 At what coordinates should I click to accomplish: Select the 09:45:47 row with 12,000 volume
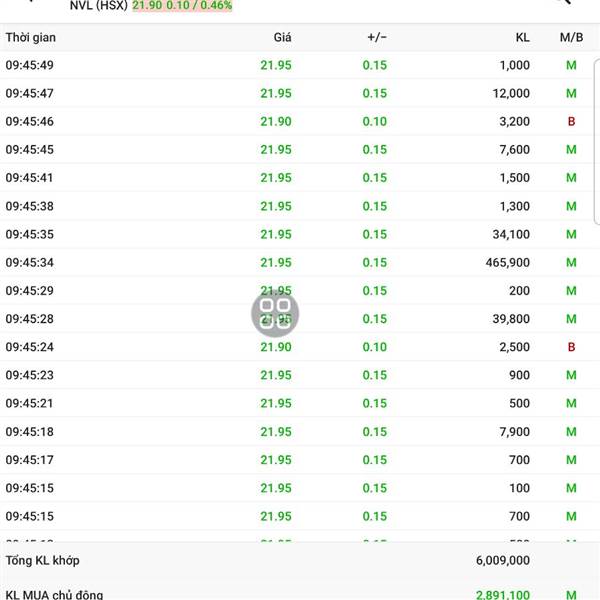point(296,93)
